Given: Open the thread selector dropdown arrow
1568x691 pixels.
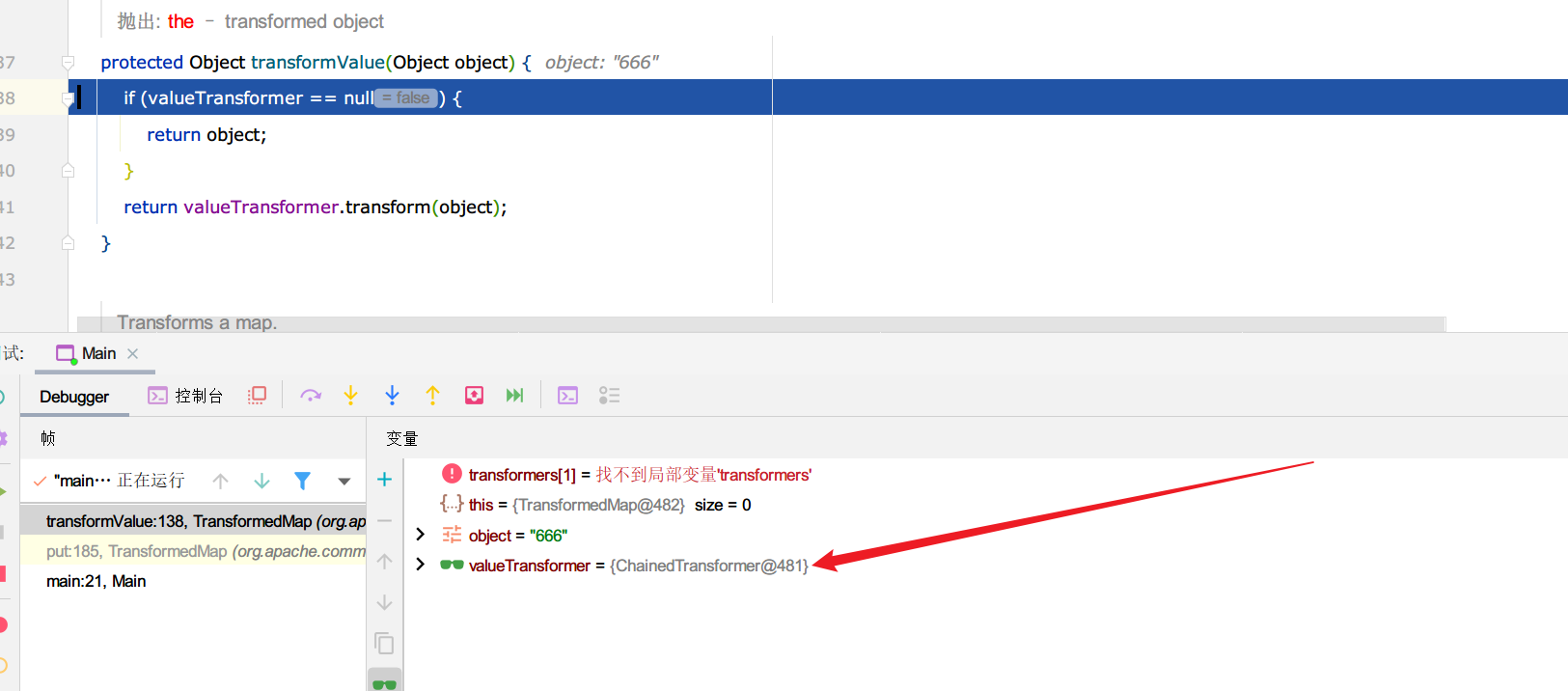Looking at the screenshot, I should (344, 481).
